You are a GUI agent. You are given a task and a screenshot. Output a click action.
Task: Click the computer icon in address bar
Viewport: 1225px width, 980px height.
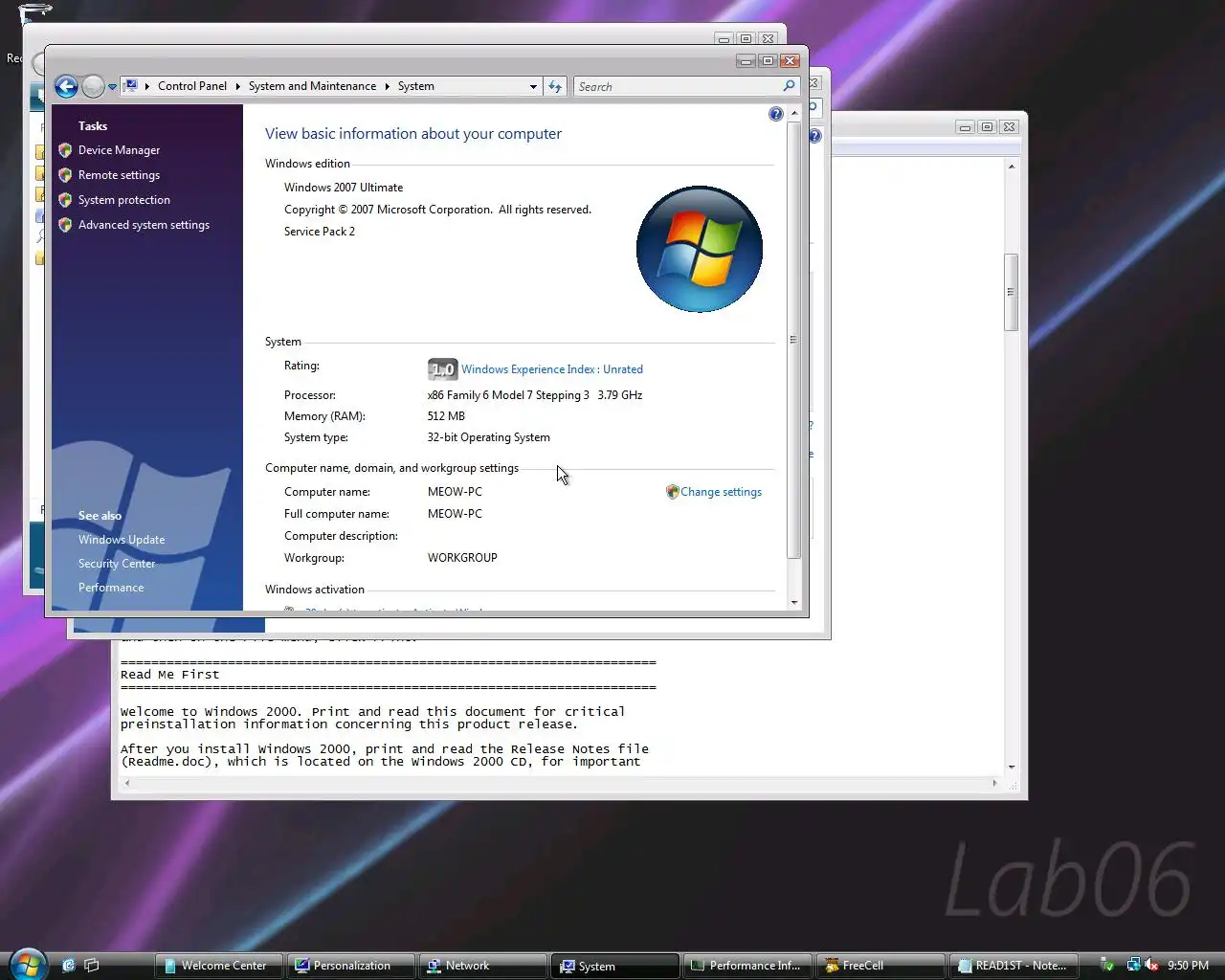tap(131, 86)
